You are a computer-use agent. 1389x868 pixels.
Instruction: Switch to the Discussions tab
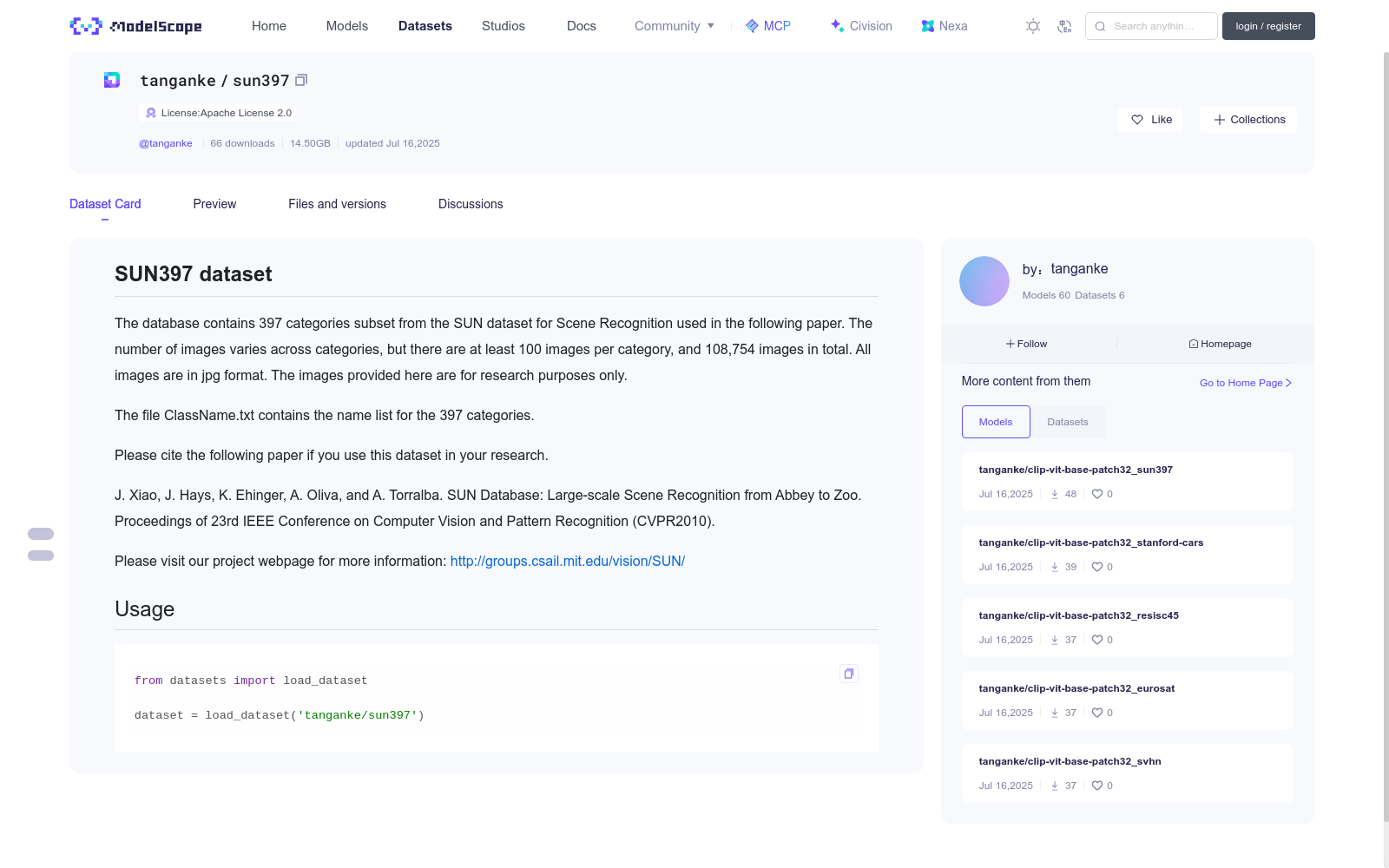(x=471, y=204)
